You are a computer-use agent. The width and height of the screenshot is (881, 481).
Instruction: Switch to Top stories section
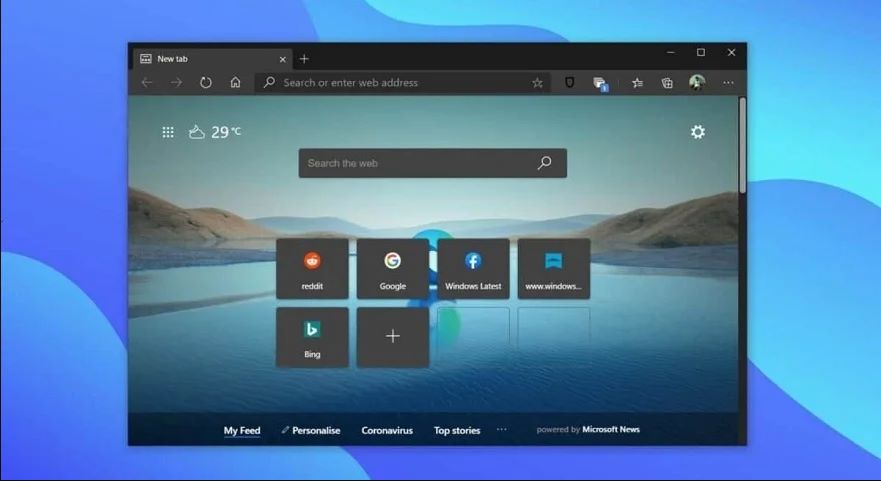coord(457,430)
